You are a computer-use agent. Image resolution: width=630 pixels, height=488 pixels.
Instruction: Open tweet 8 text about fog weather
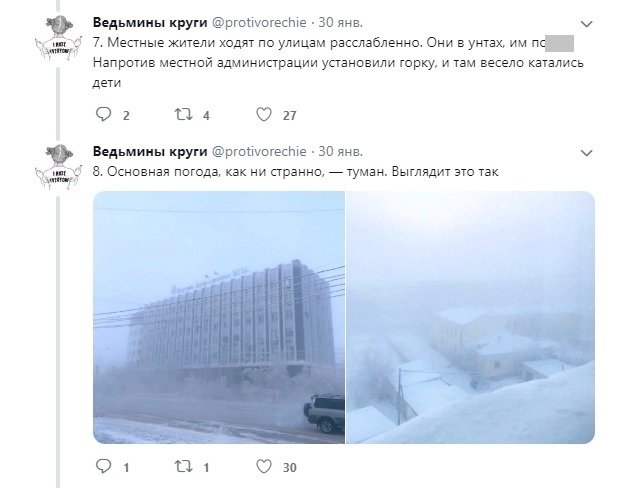tap(295, 172)
